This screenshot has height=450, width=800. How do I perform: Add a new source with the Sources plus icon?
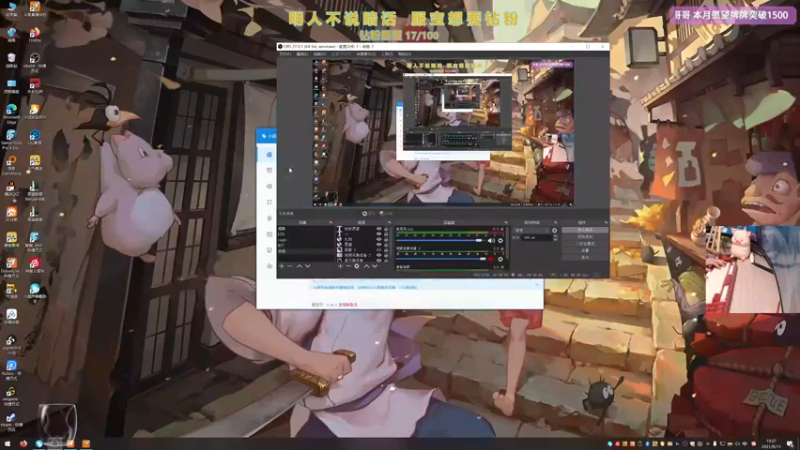340,266
